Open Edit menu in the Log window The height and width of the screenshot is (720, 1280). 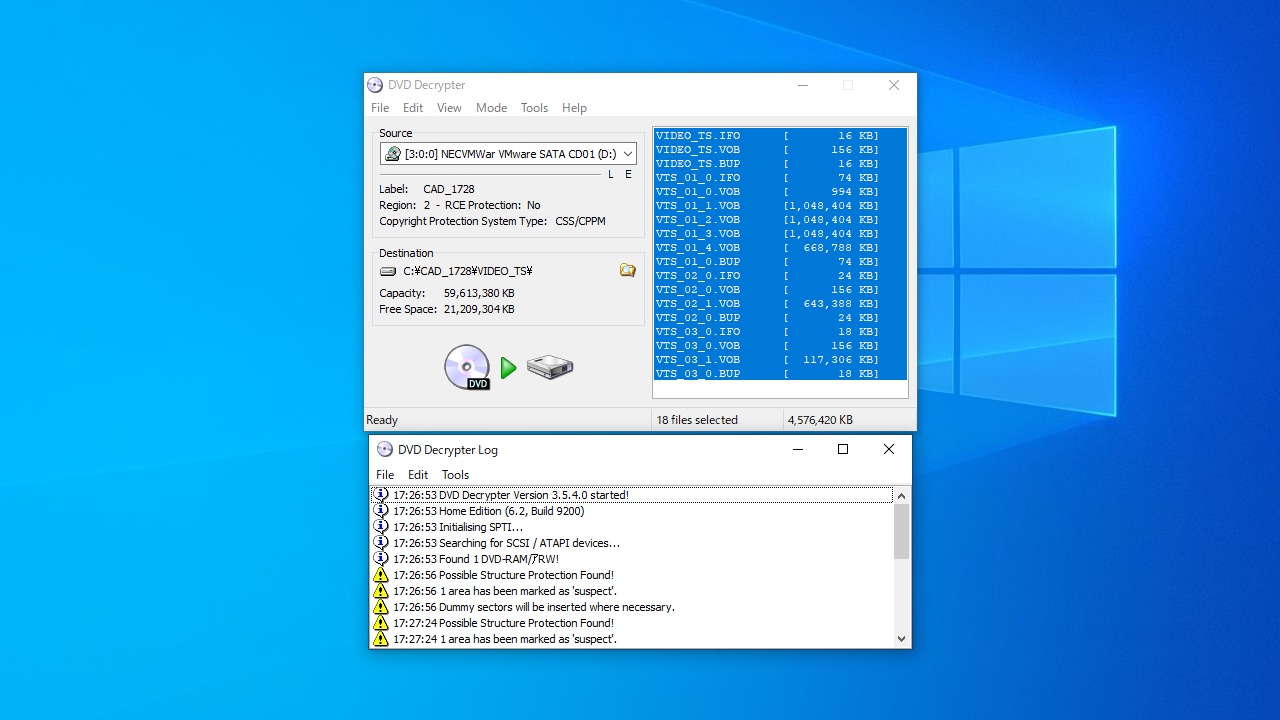(418, 475)
